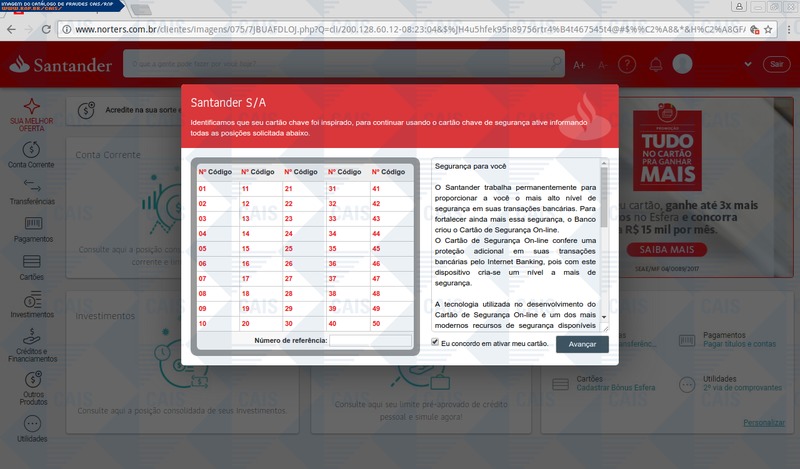This screenshot has height=469, width=800.
Task: Open the Pagamentos barcode icon
Action: pyautogui.click(x=33, y=223)
